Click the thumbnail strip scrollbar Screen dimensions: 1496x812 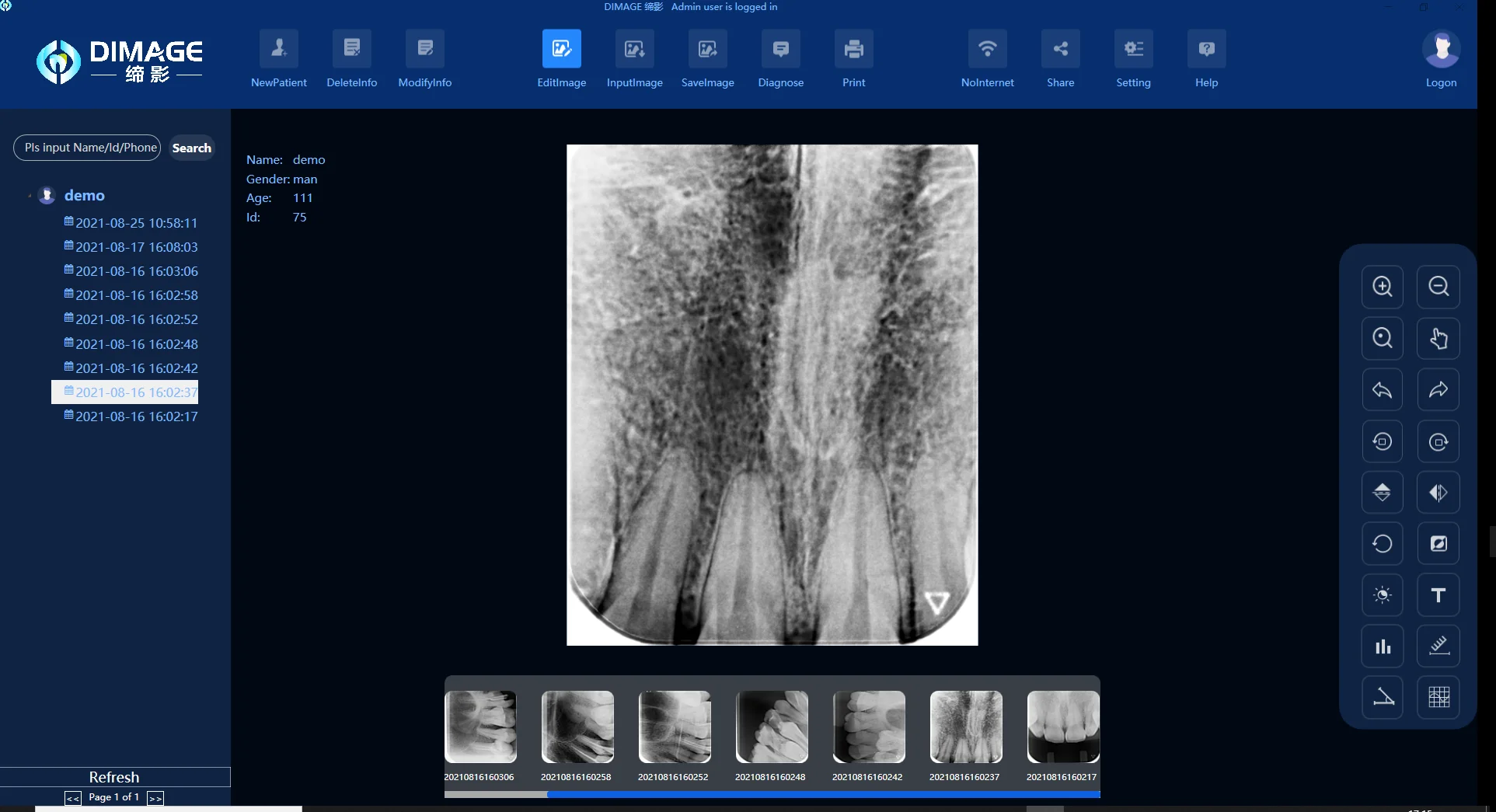pyautogui.click(x=824, y=795)
